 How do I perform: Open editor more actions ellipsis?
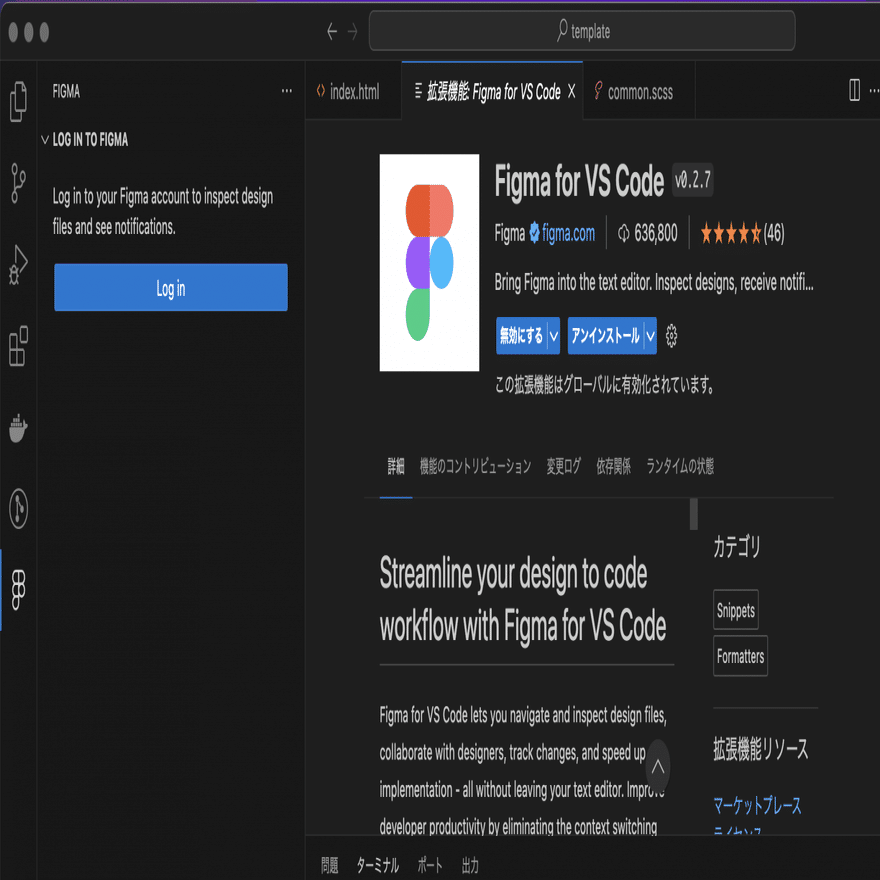pos(874,90)
